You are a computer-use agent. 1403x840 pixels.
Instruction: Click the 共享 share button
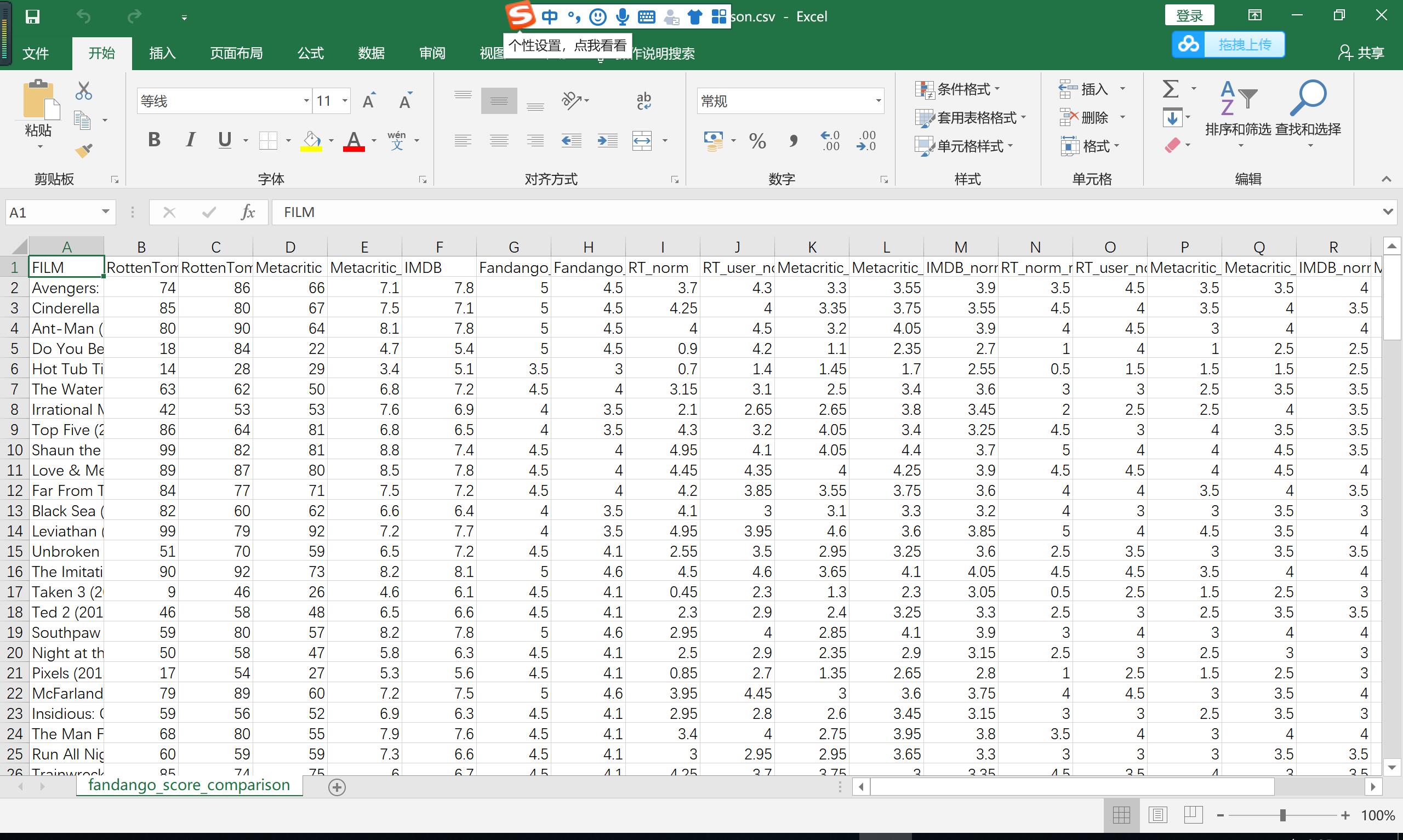1361,53
